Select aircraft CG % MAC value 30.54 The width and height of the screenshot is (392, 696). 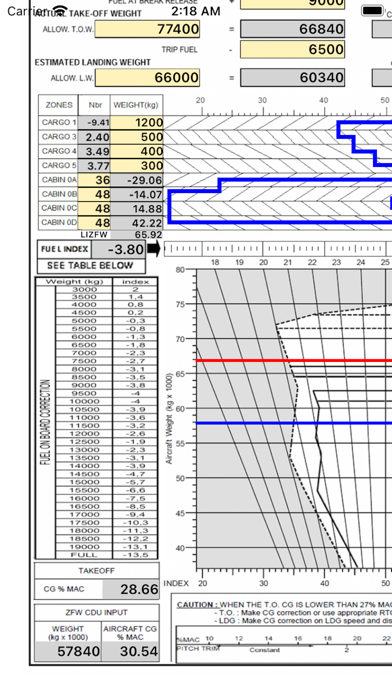tap(131, 652)
